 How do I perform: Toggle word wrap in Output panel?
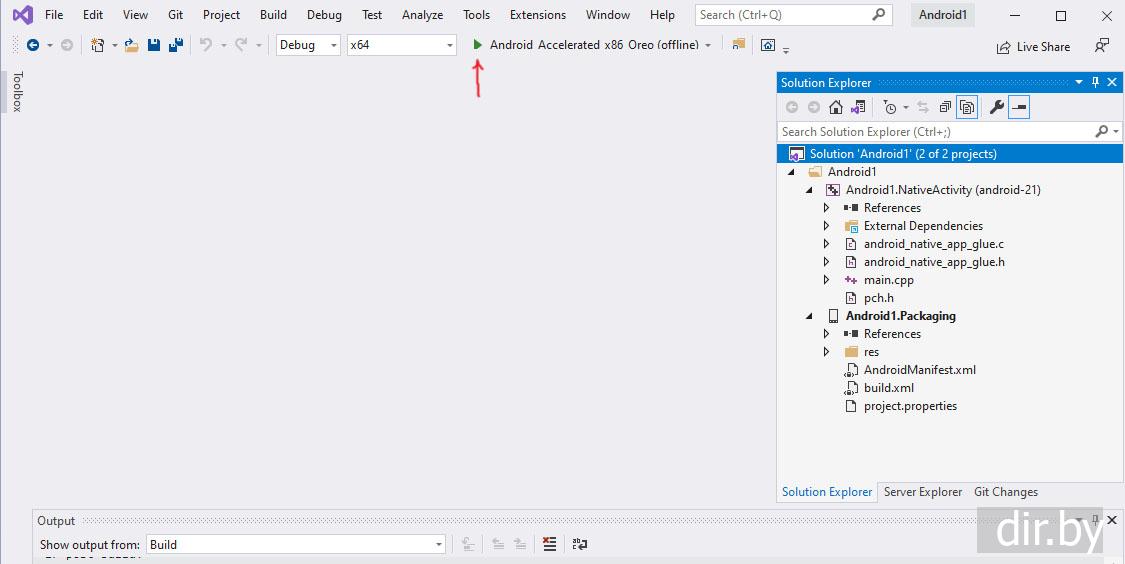tap(579, 544)
